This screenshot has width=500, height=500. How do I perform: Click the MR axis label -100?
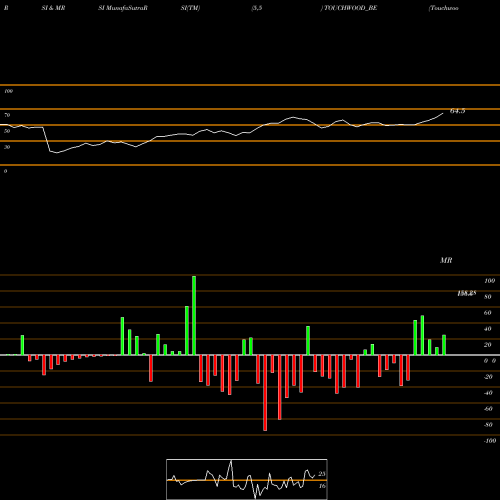pyautogui.click(x=490, y=441)
